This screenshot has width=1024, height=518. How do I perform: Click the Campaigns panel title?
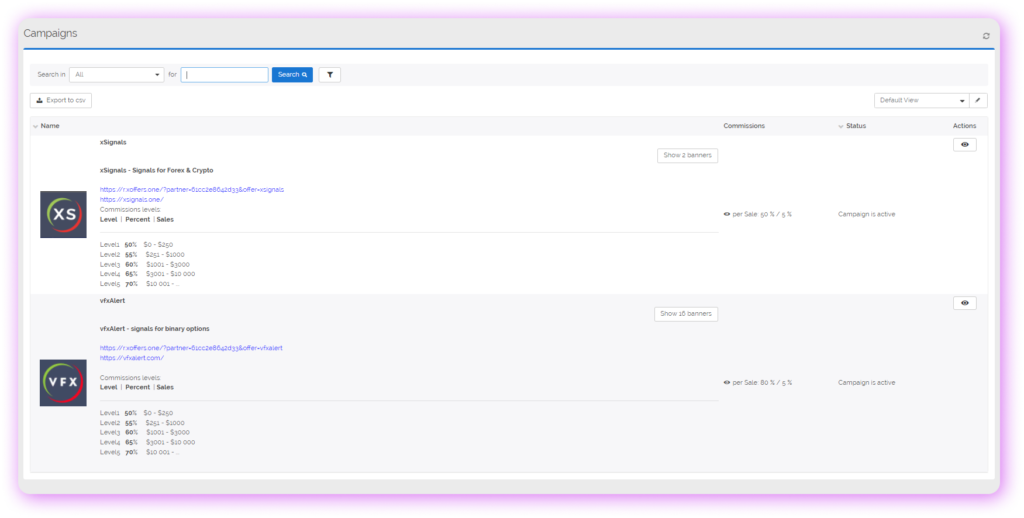coord(50,33)
